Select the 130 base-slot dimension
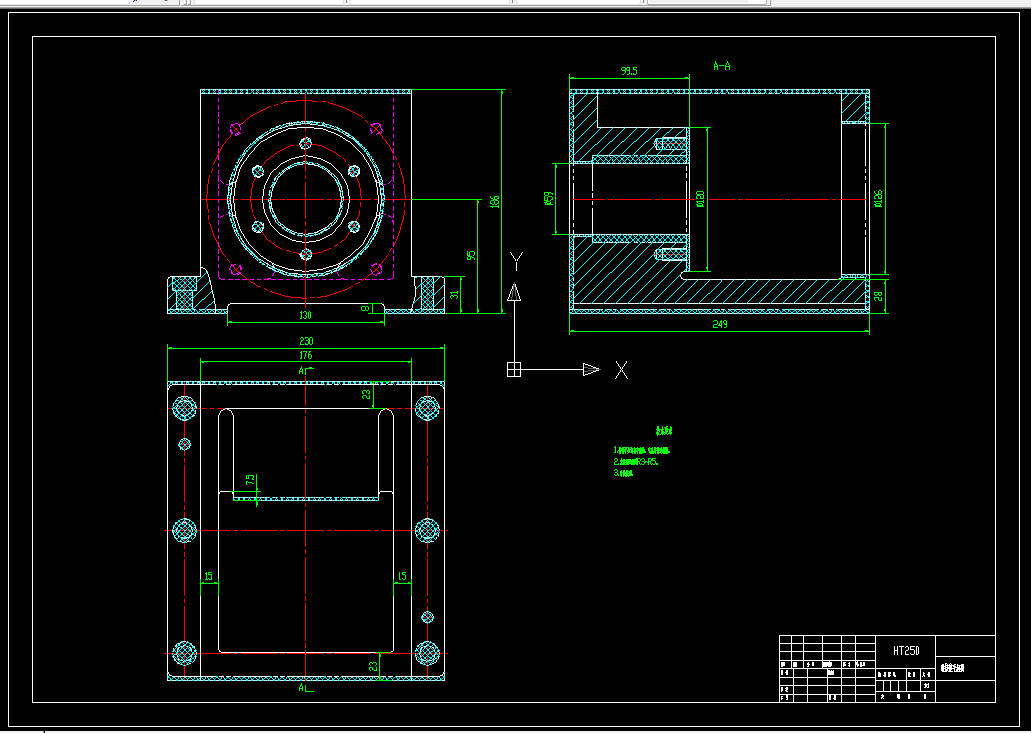This screenshot has height=733, width=1031. click(x=306, y=316)
